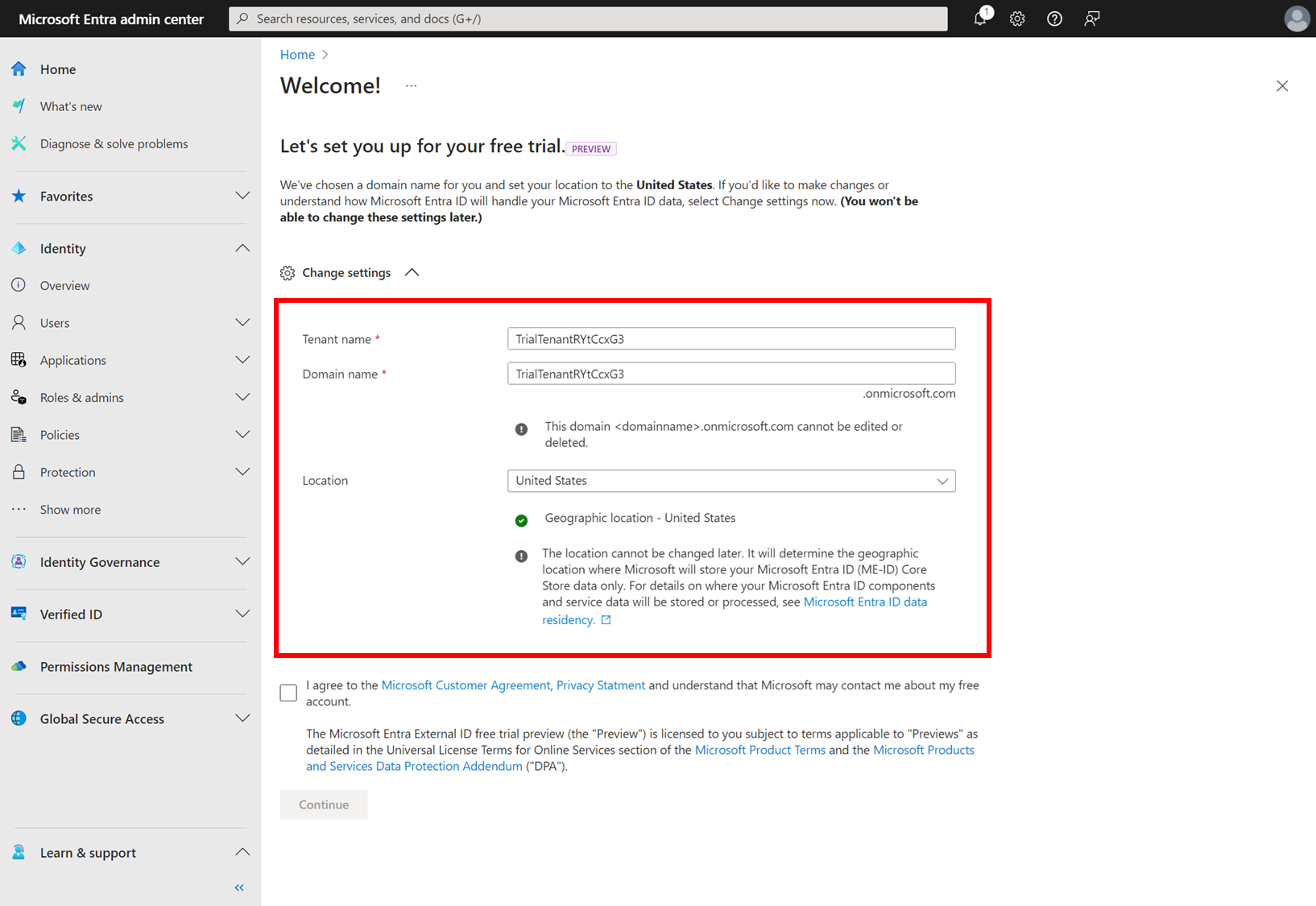Click the Verified ID card icon
Screen dimensions: 1316x906
click(19, 614)
